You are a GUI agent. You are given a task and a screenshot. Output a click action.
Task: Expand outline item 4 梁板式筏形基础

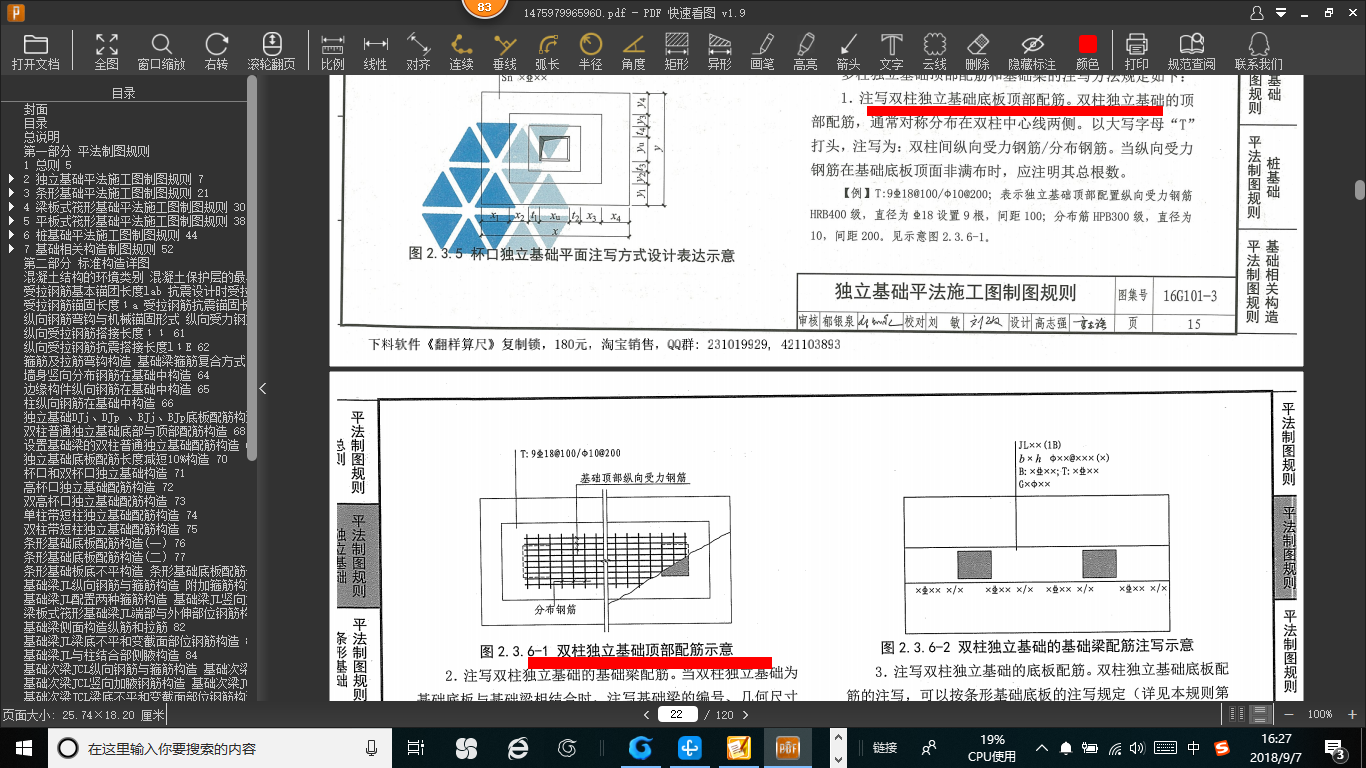10,207
